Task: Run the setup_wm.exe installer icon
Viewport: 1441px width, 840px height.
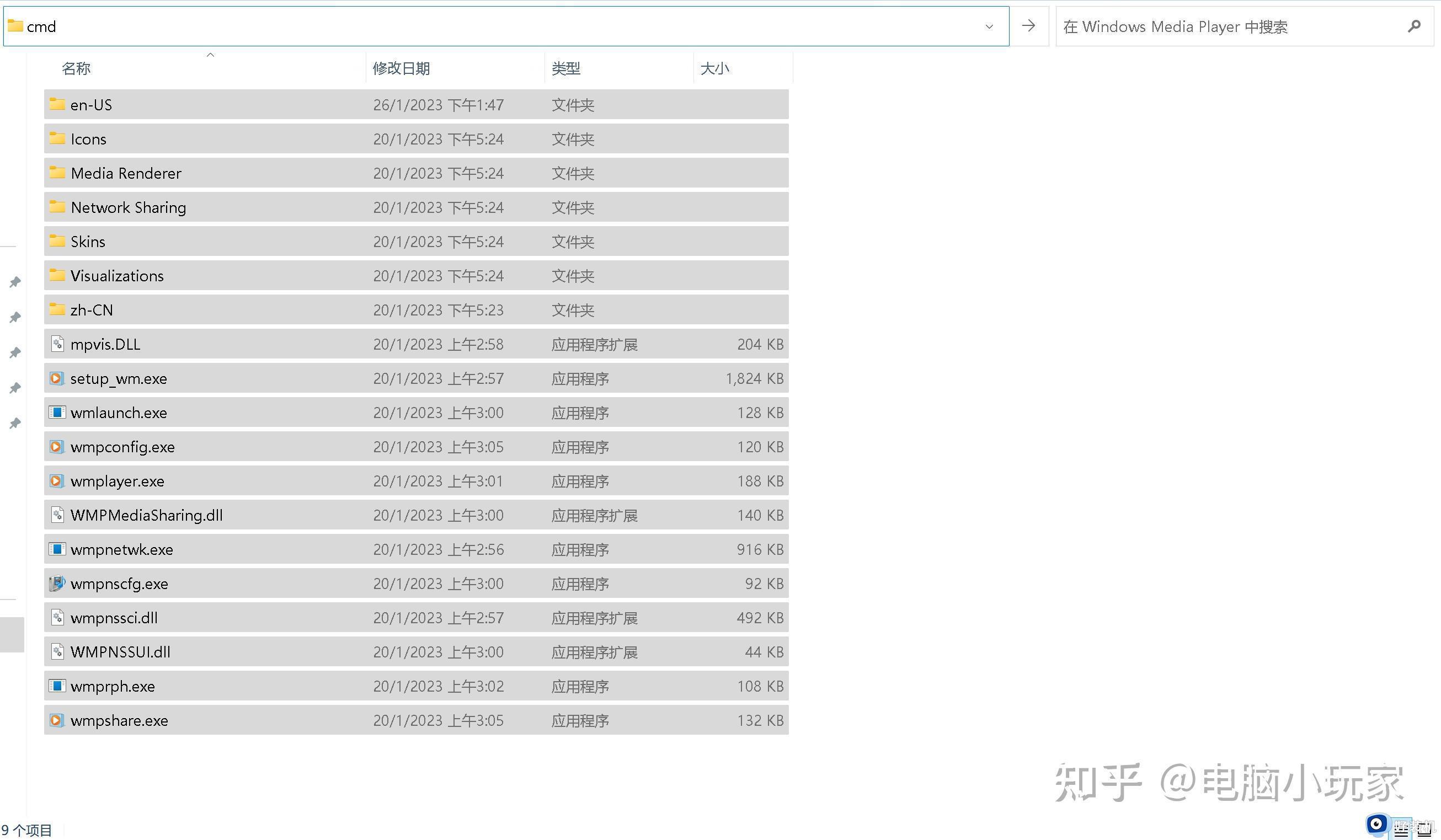Action: (x=57, y=378)
